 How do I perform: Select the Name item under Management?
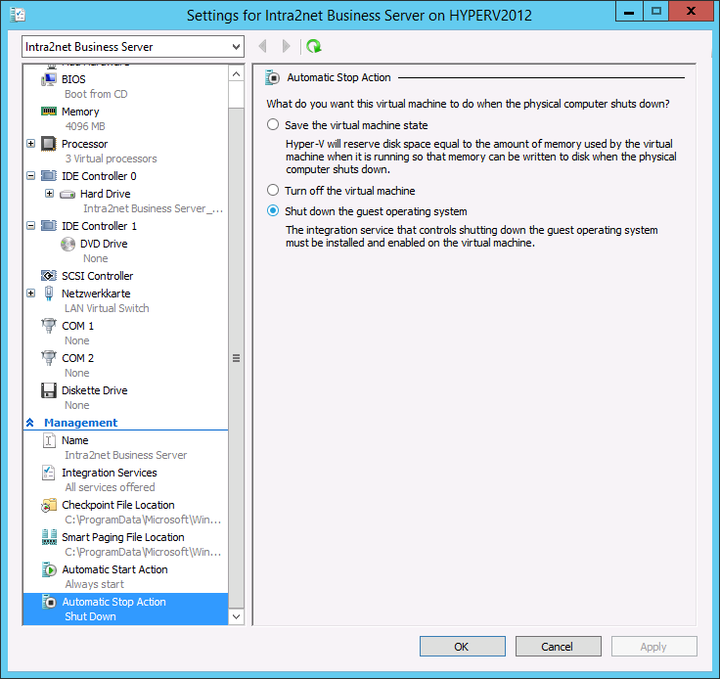point(75,441)
